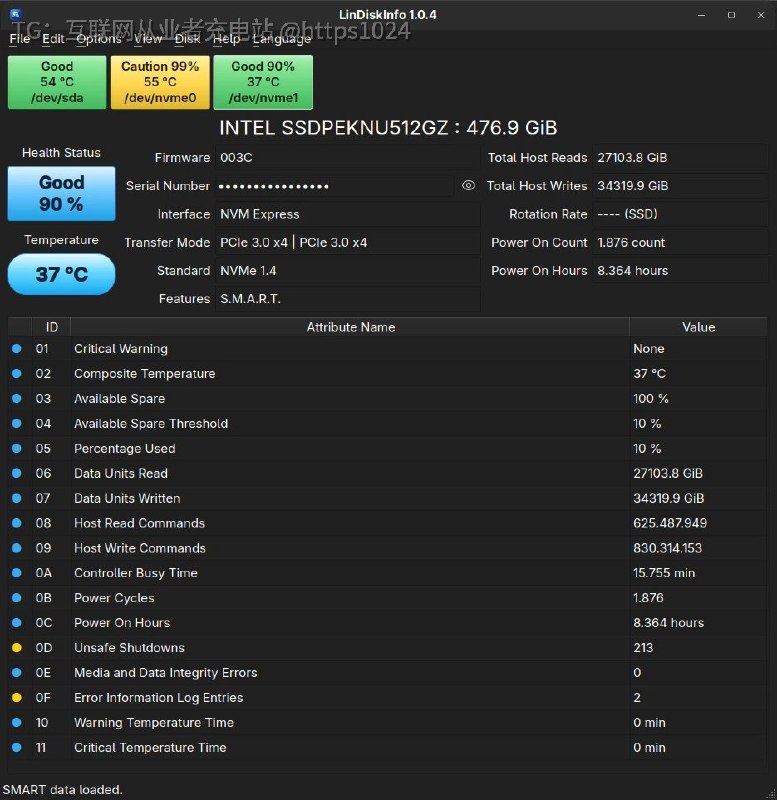Click the value 15.755 min
This screenshot has width=777, height=800.
pos(664,573)
